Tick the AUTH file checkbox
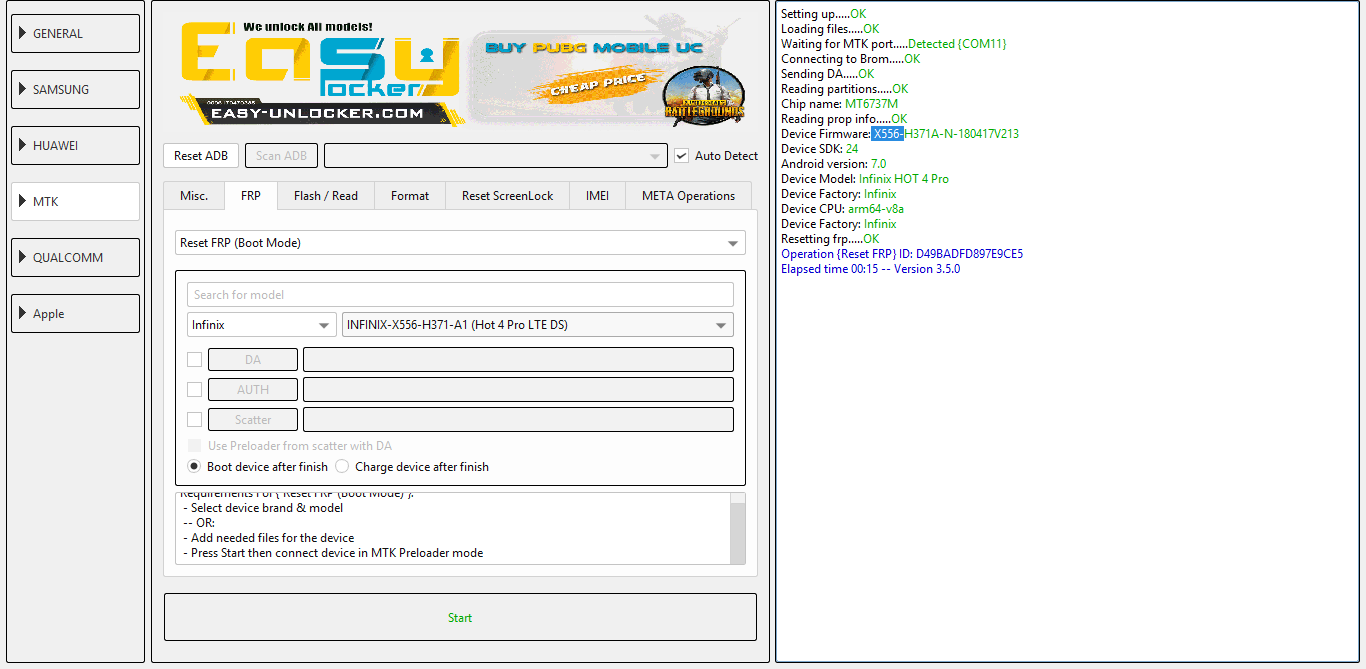 [x=195, y=389]
